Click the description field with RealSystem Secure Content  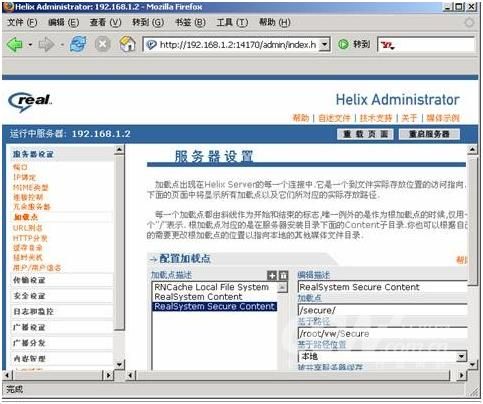point(383,287)
